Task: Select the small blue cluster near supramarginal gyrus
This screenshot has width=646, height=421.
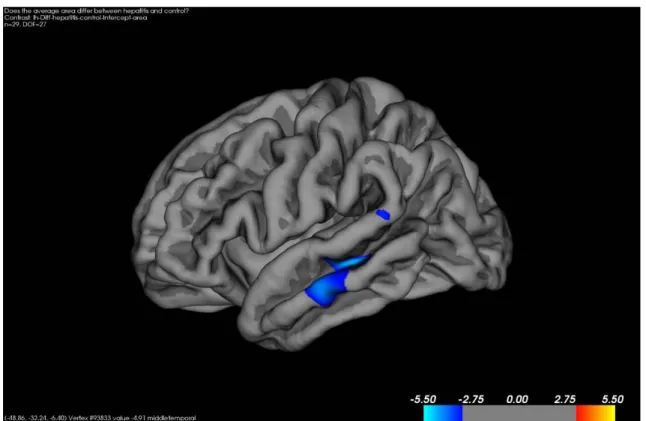Action: pyautogui.click(x=383, y=215)
